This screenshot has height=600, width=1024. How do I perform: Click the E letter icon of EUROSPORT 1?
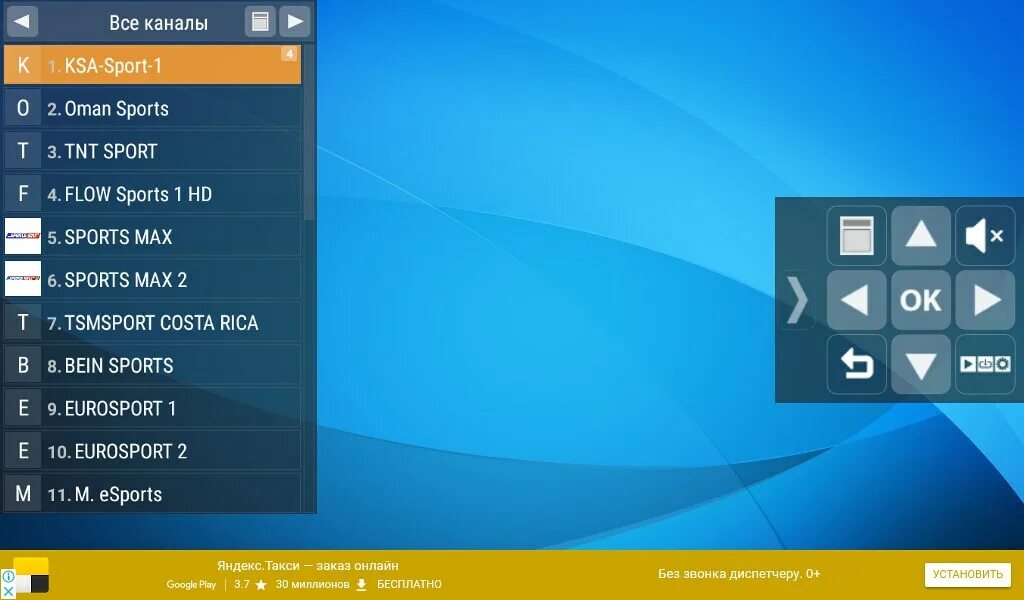tap(23, 408)
